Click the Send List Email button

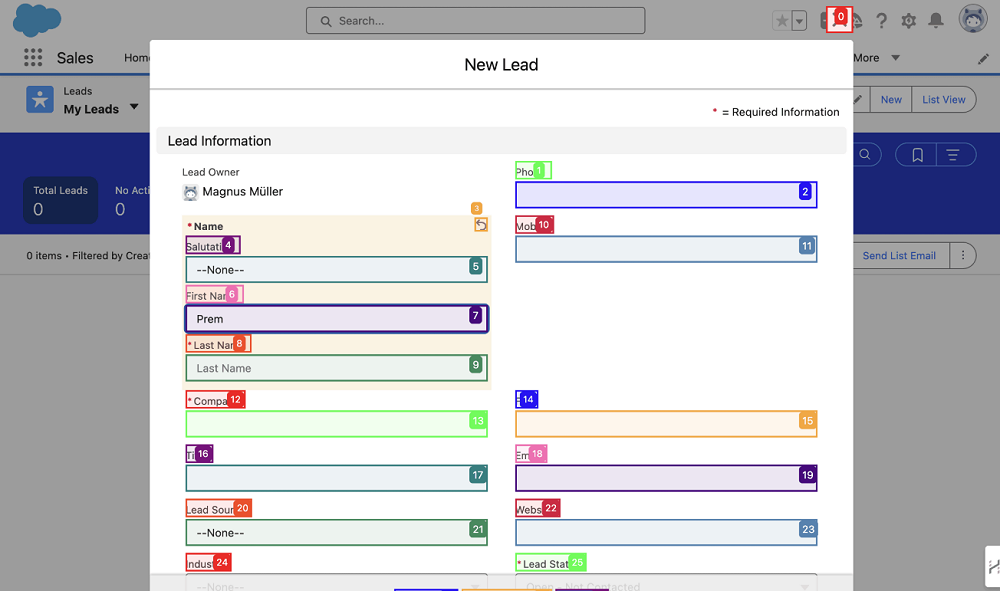[899, 255]
